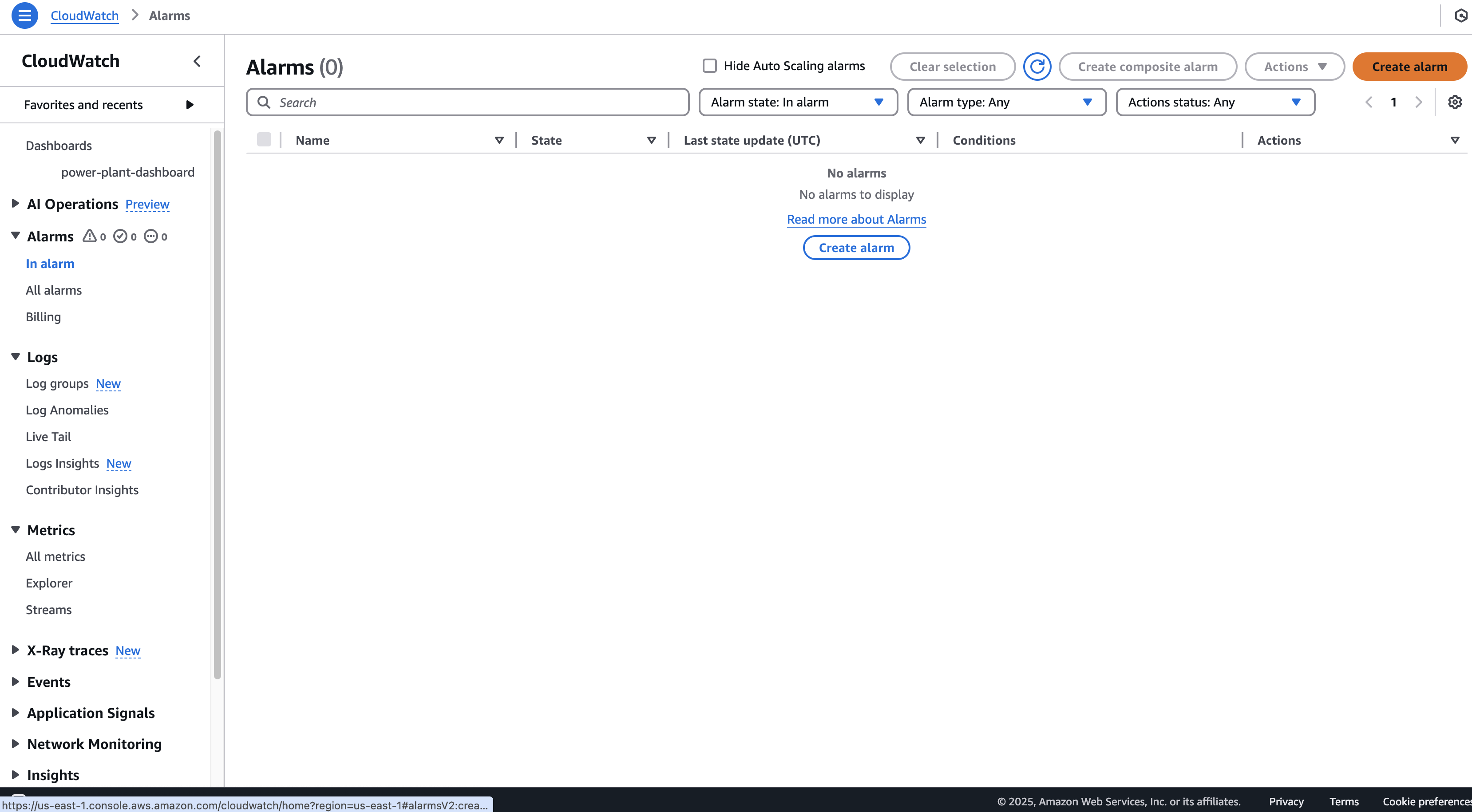This screenshot has height=812, width=1472.
Task: Expand the Application Signals section
Action: coord(16,713)
